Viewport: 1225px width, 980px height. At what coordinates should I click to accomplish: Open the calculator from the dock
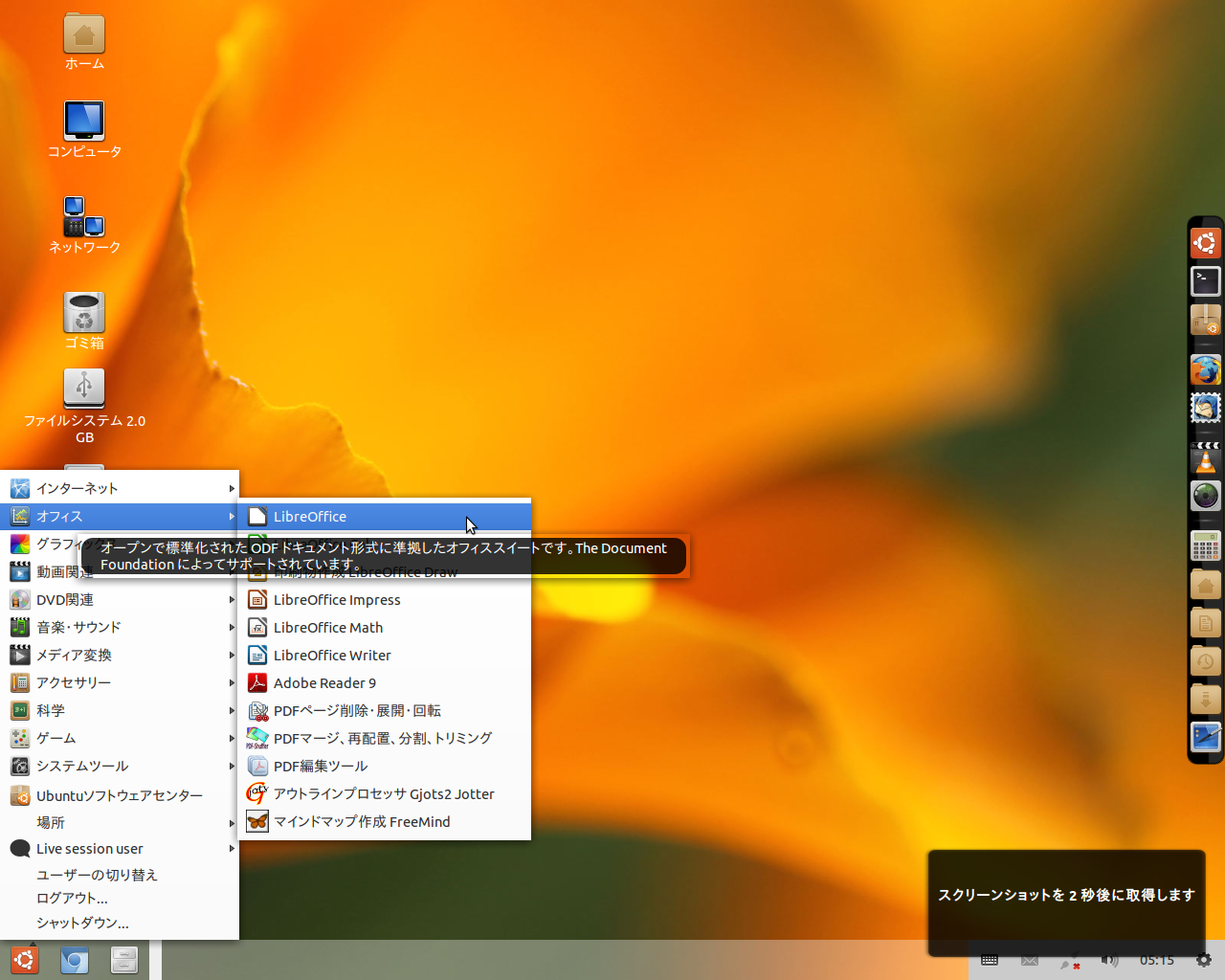click(x=1206, y=546)
